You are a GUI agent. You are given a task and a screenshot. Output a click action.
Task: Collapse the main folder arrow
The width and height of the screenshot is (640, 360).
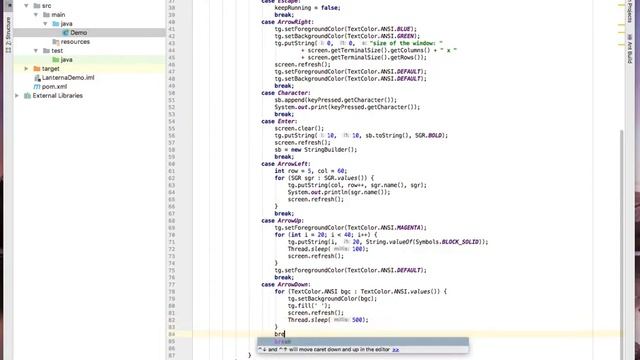pos(36,15)
